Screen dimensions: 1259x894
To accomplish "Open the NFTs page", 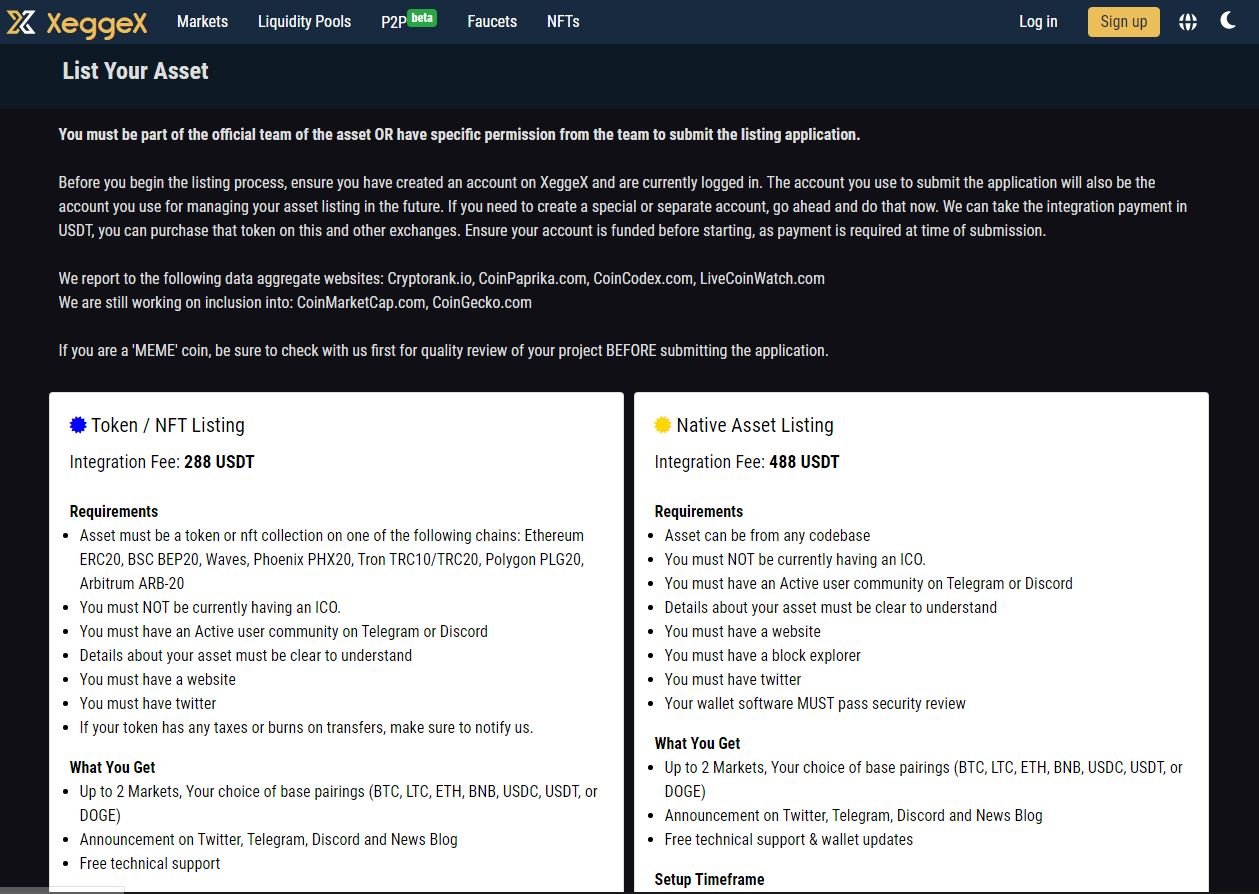I will pos(563,21).
